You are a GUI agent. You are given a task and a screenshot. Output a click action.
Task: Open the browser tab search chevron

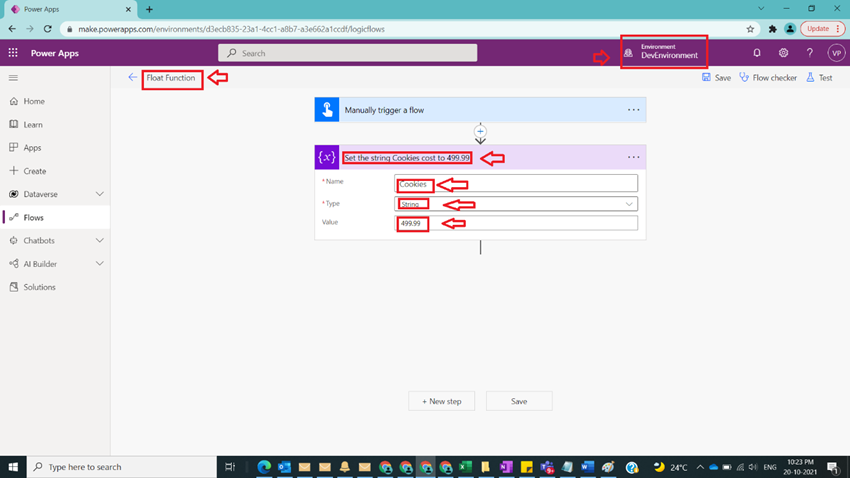pyautogui.click(x=761, y=9)
